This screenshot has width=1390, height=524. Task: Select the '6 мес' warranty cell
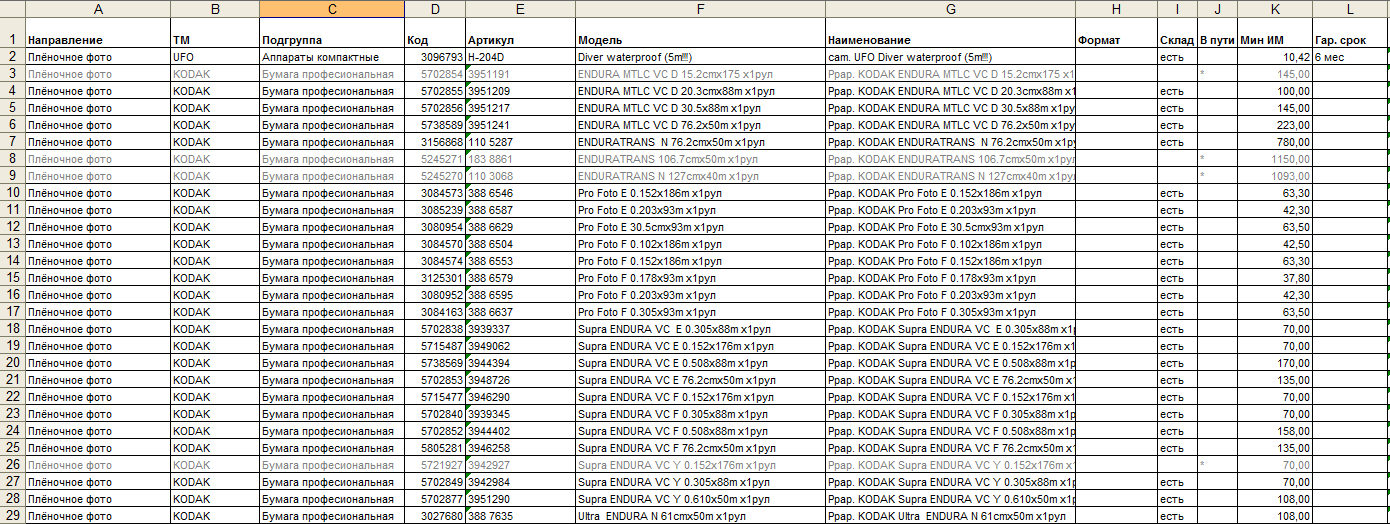point(1351,57)
